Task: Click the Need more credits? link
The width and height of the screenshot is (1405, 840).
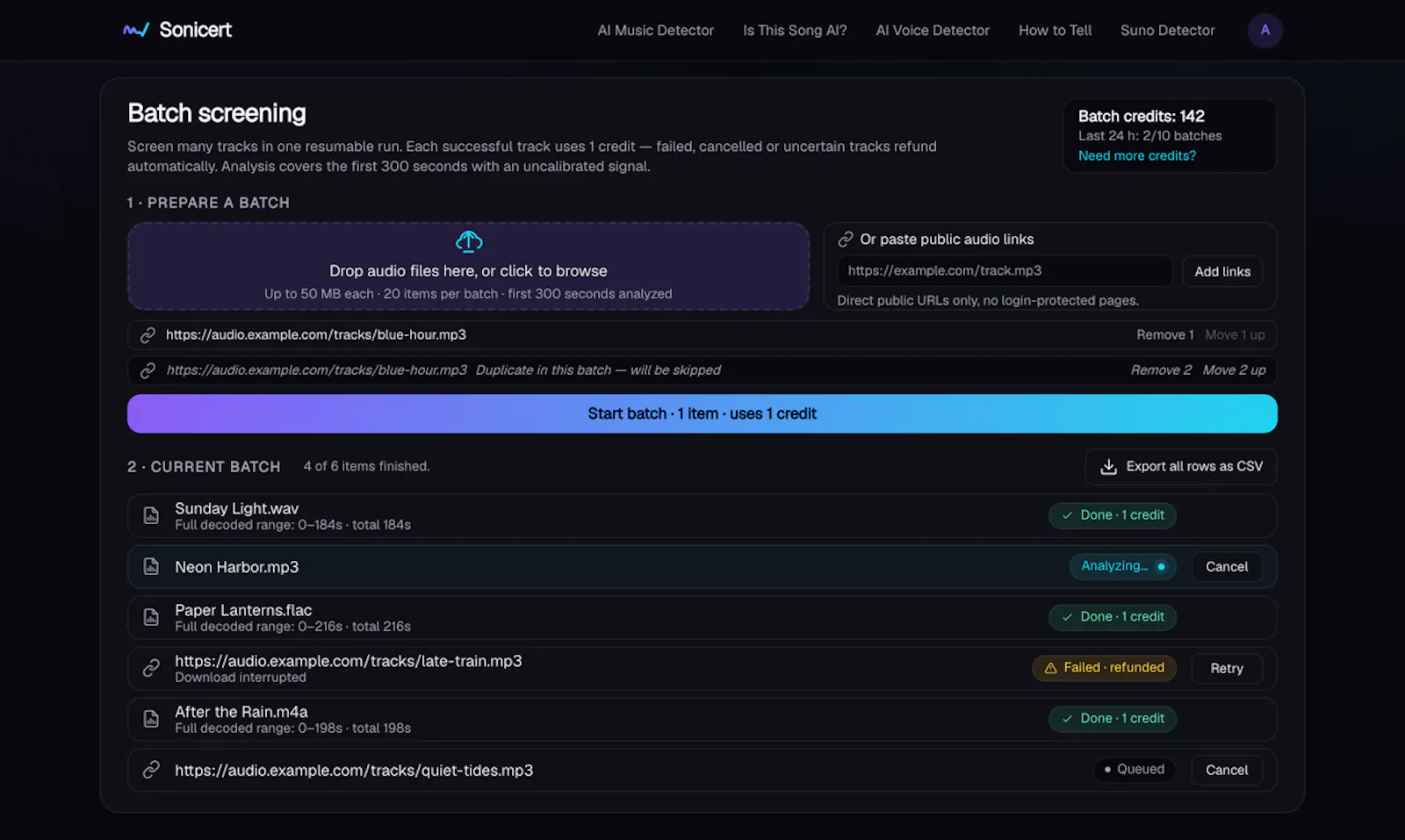Action: [x=1137, y=156]
